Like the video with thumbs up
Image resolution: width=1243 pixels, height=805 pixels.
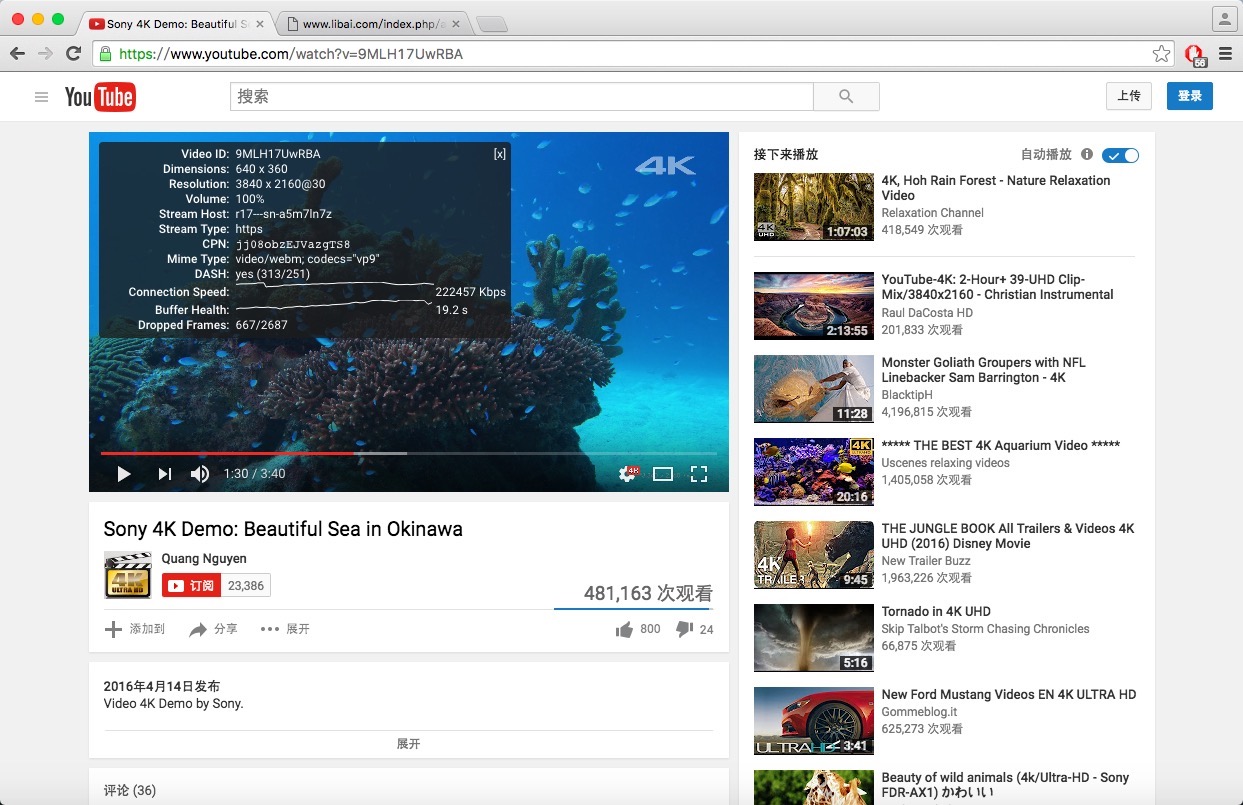point(625,629)
